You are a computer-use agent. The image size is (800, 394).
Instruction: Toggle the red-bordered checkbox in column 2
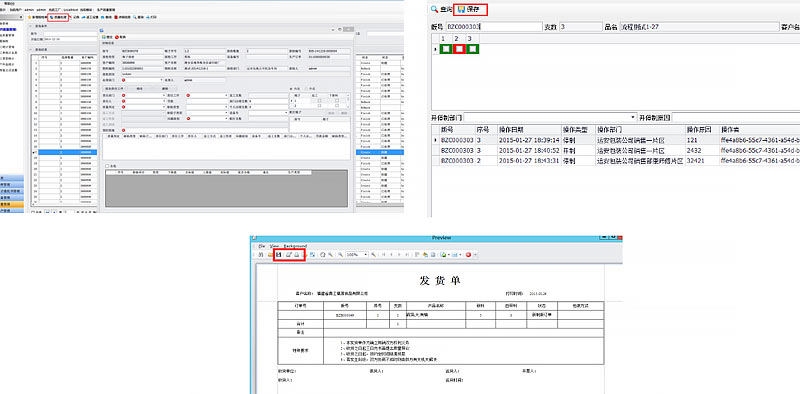point(459,49)
